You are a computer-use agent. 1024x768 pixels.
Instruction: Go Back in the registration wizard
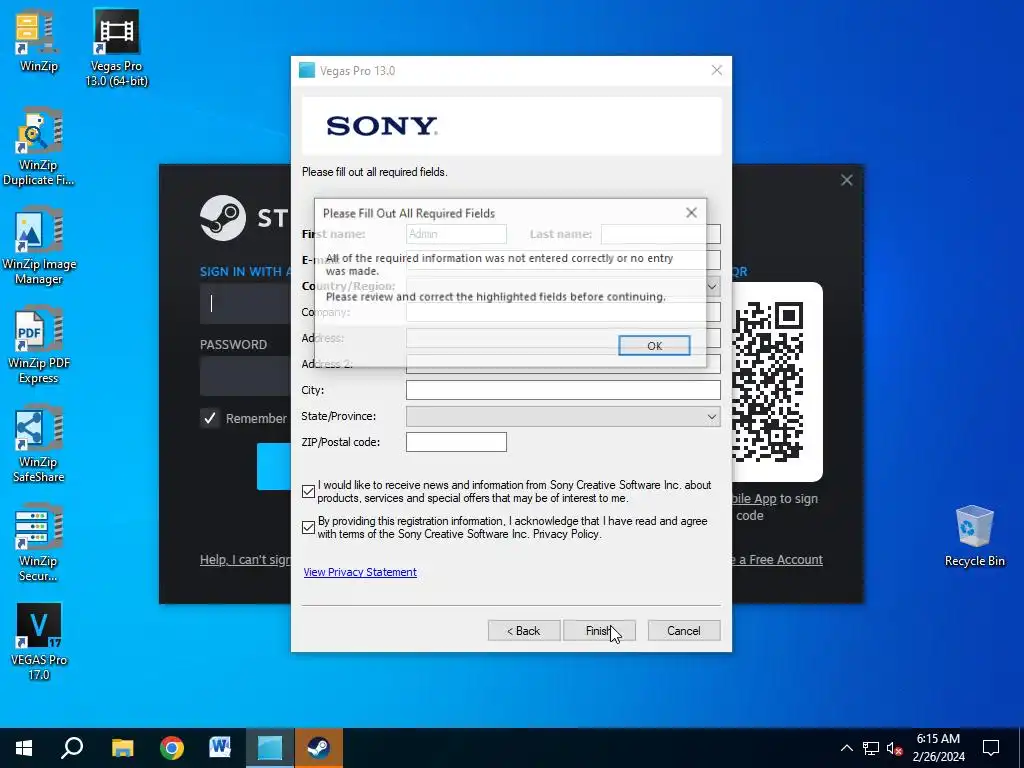[x=524, y=631]
